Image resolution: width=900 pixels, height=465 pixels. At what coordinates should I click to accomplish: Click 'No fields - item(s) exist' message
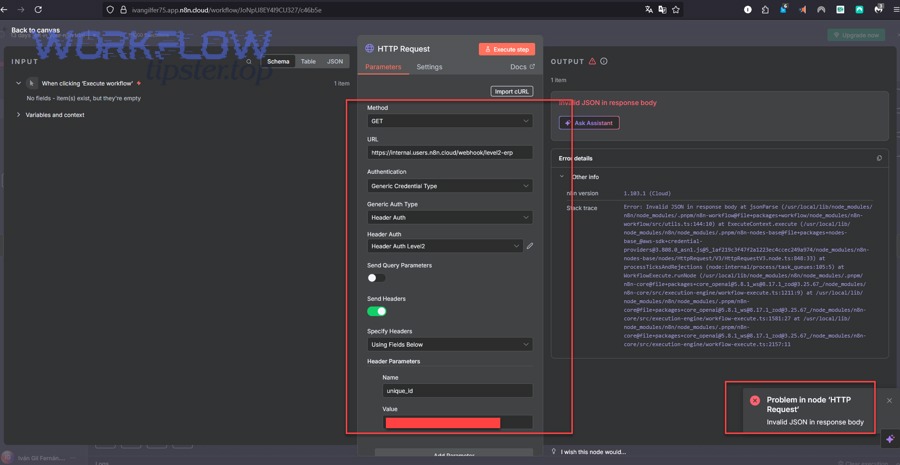84,98
